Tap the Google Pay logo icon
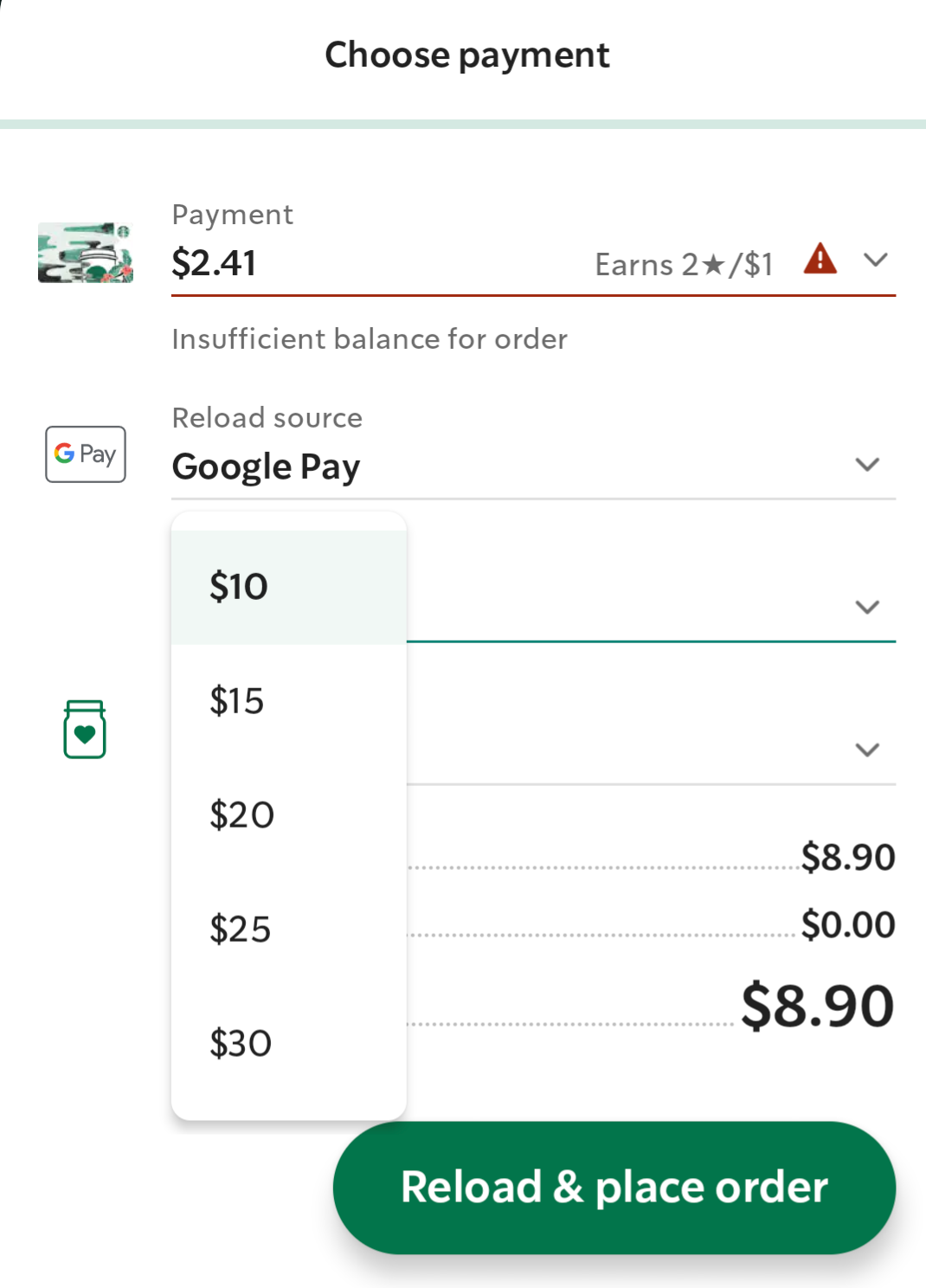The height and width of the screenshot is (1288, 926). (86, 454)
